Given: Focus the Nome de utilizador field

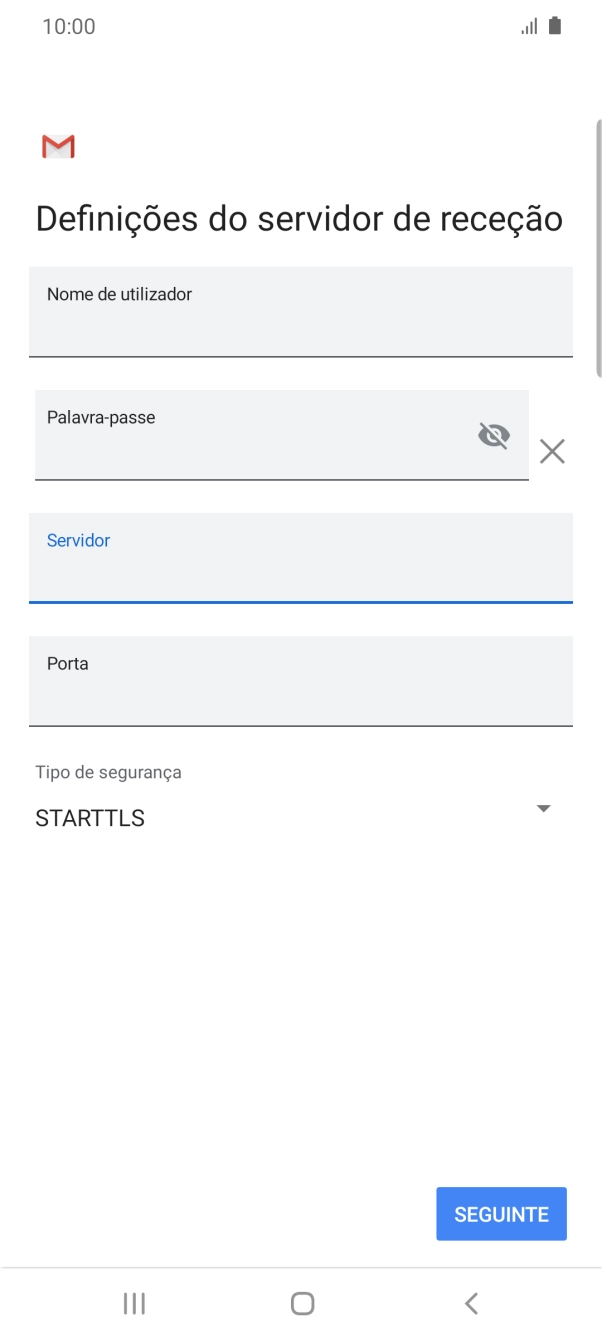Looking at the screenshot, I should click(300, 312).
